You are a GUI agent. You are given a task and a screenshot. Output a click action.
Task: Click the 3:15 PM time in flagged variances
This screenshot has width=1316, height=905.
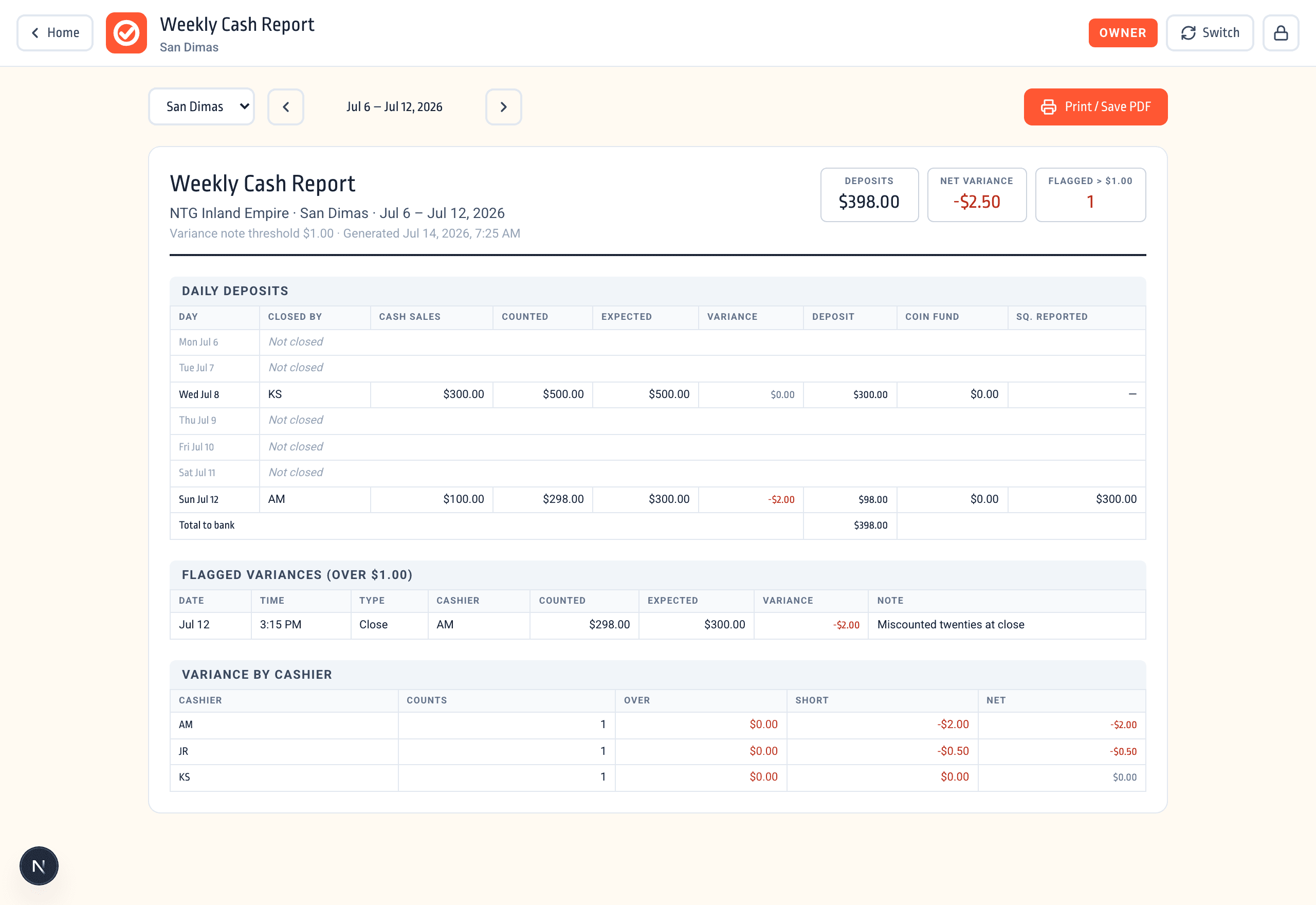tap(281, 624)
